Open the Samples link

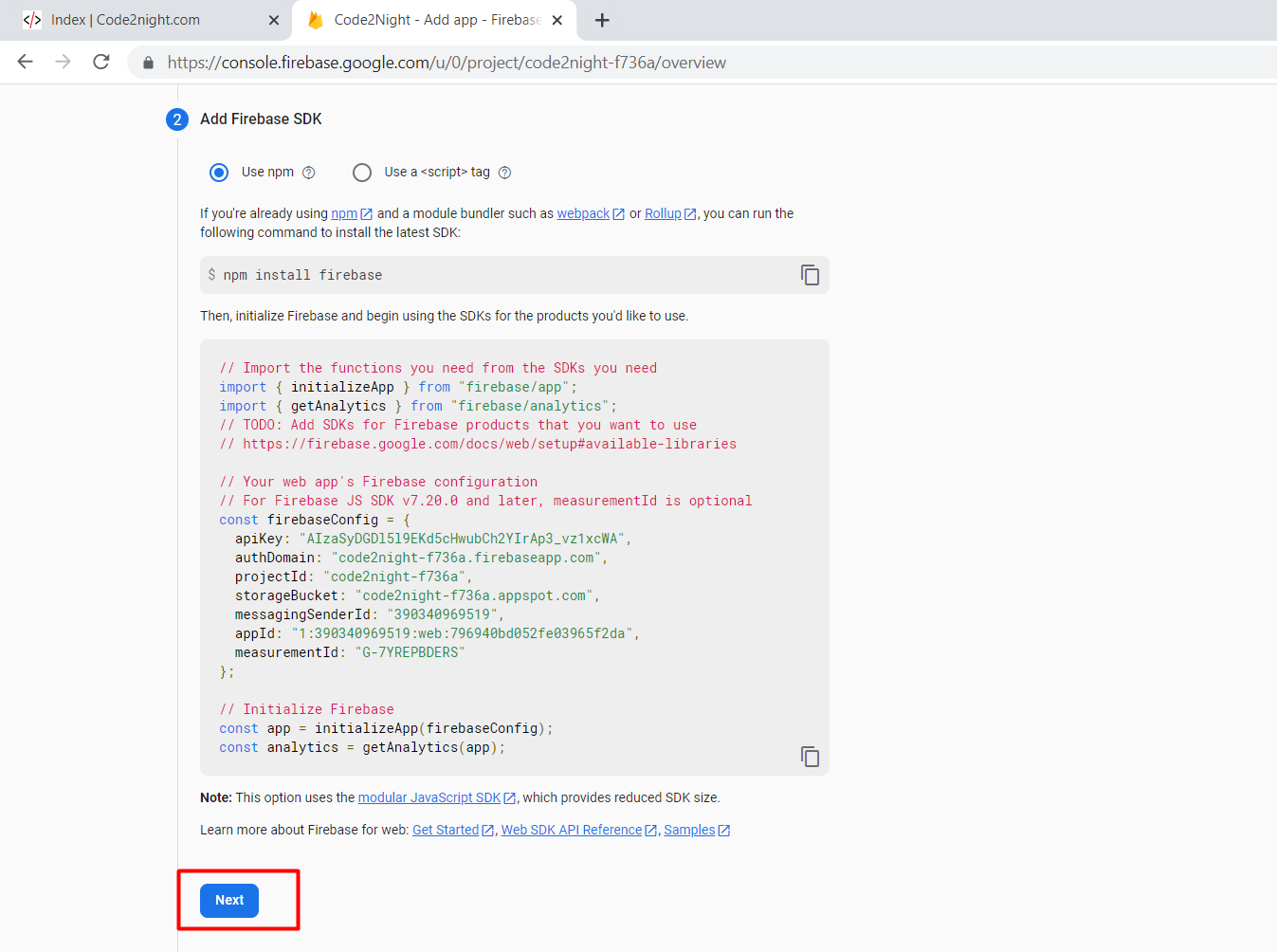(x=689, y=830)
